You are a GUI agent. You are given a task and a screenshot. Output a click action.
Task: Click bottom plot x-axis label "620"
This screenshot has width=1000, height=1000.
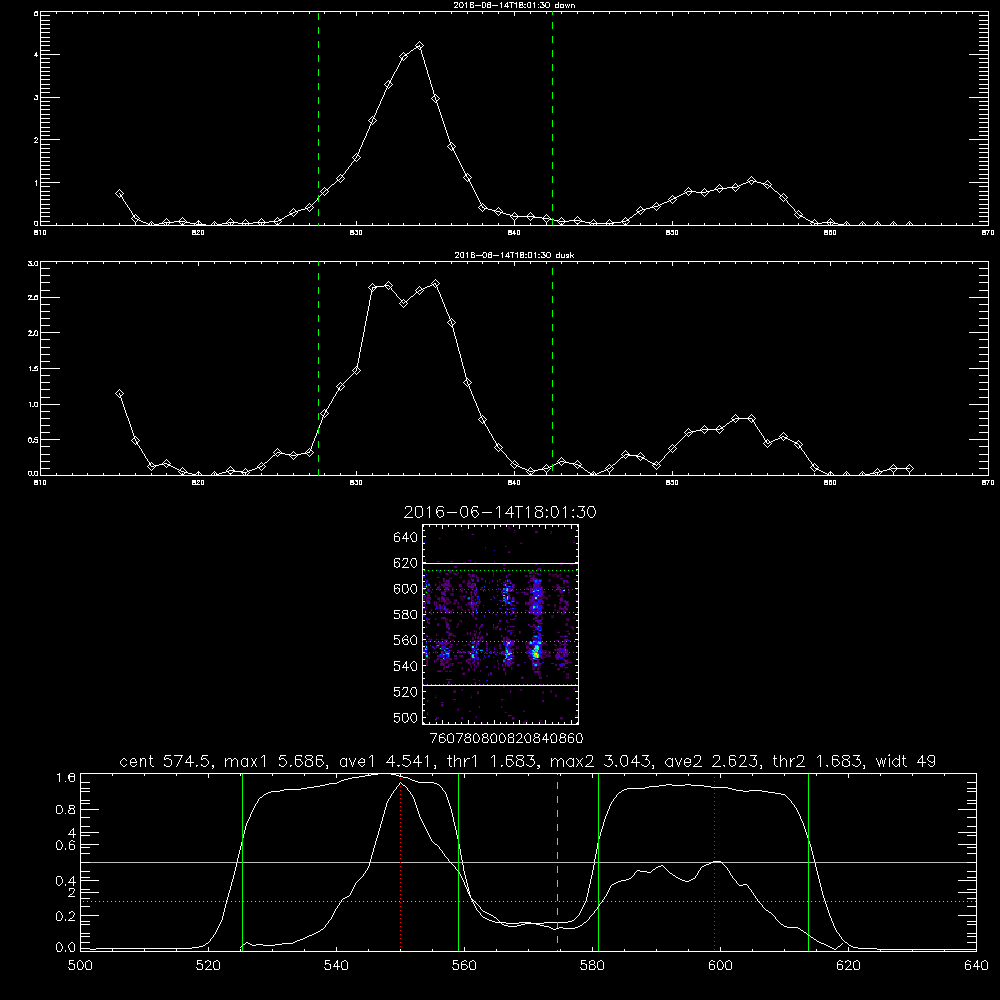click(848, 966)
